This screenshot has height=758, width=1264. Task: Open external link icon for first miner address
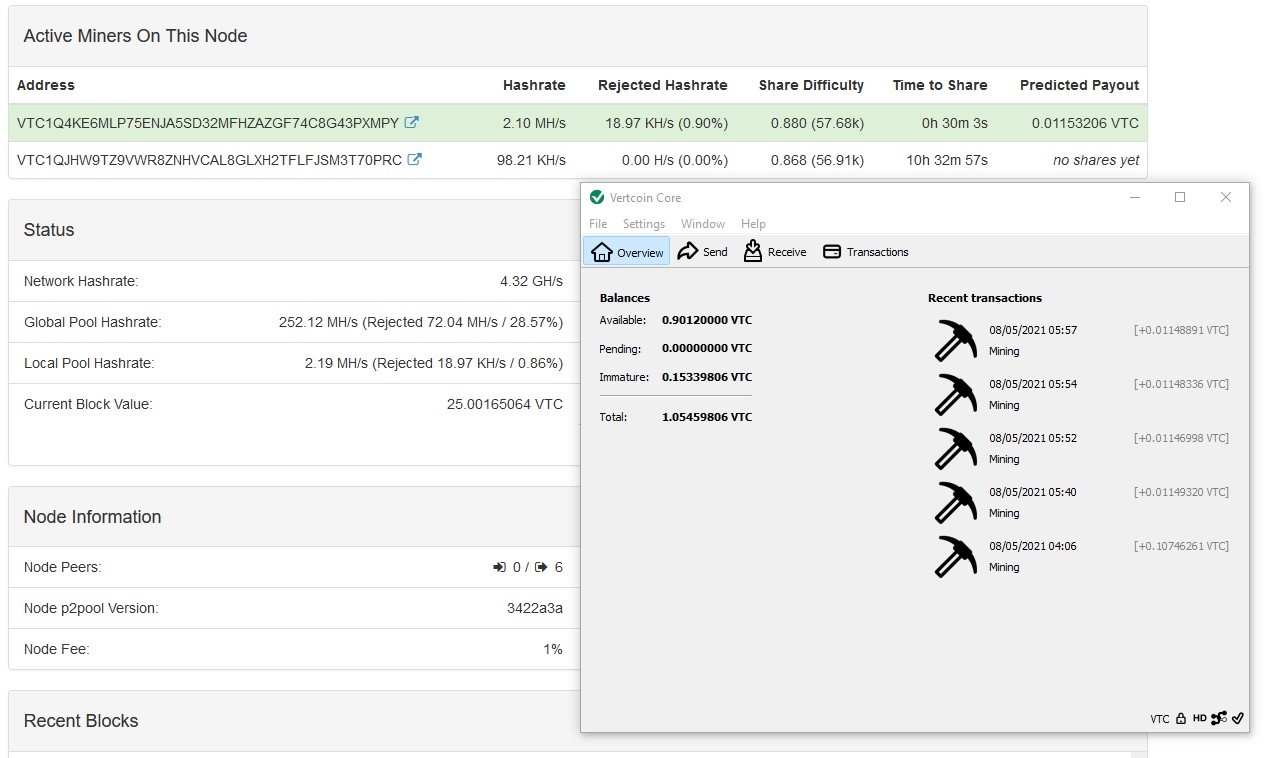click(x=412, y=122)
